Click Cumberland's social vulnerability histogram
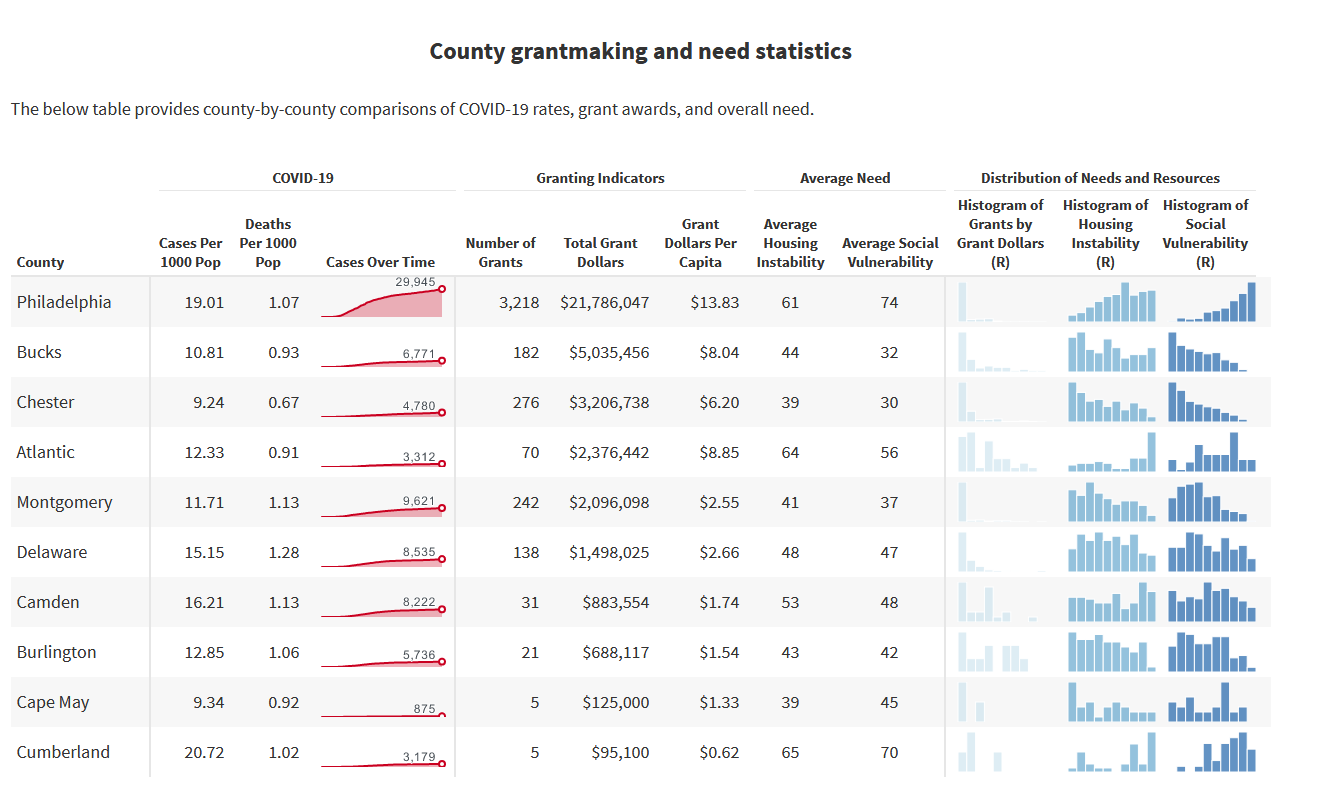Screen dimensions: 1326x786 pyautogui.click(x=1216, y=751)
